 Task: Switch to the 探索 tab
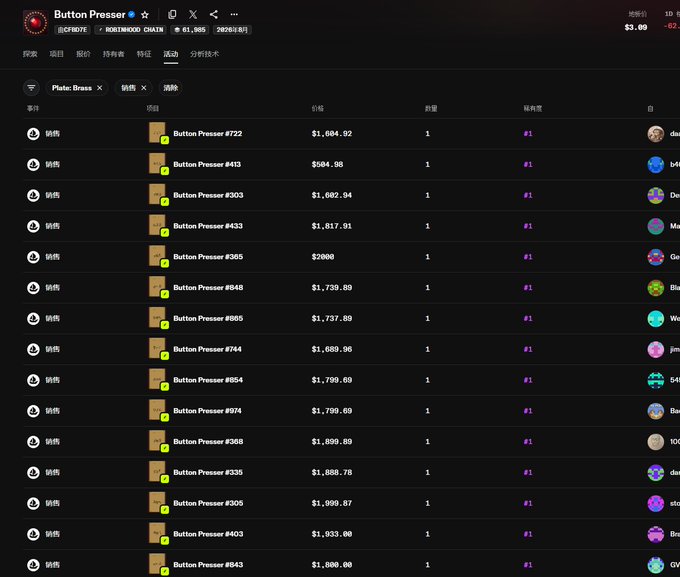click(x=30, y=54)
